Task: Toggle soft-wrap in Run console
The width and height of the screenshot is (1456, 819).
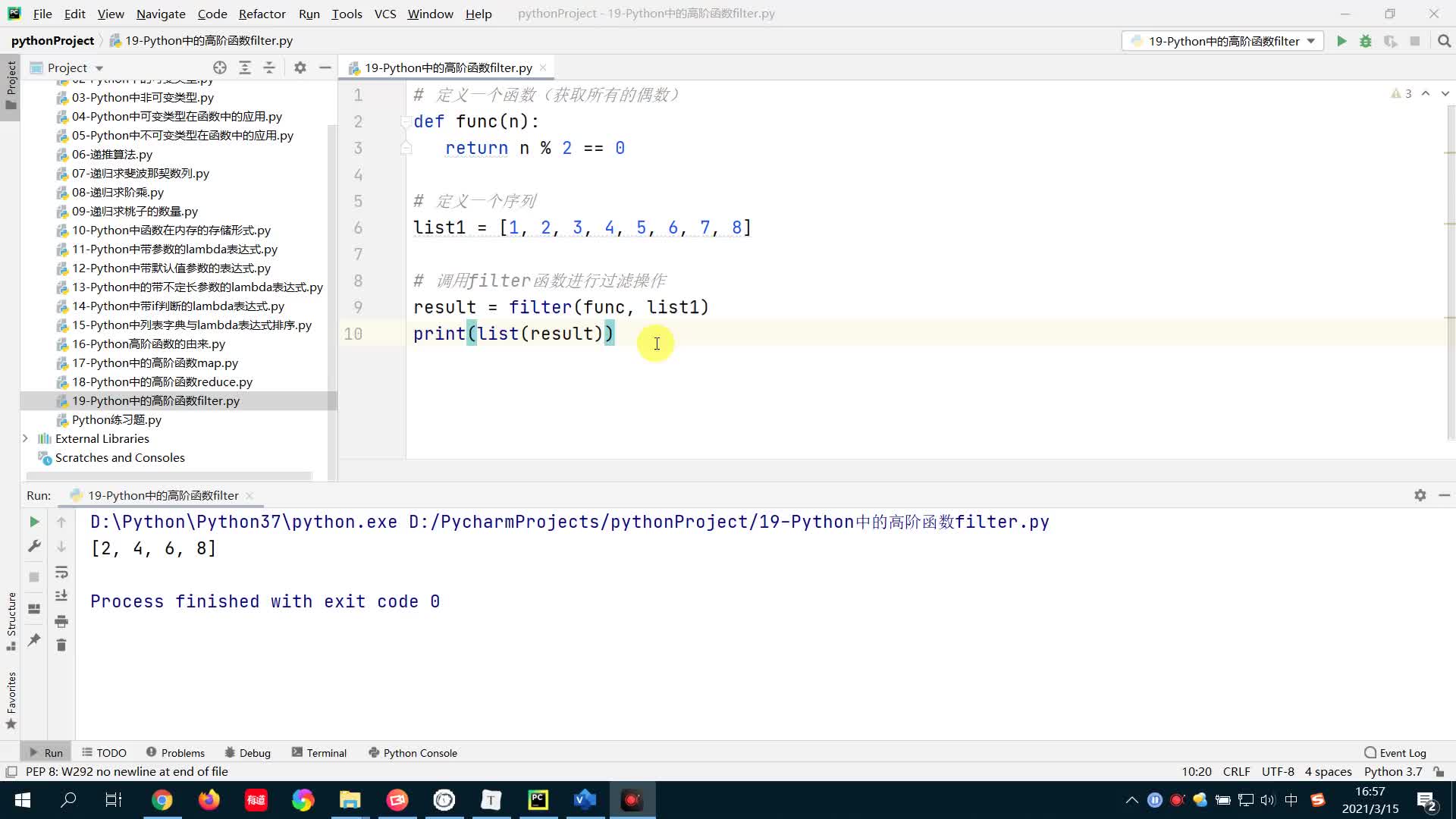Action: click(x=61, y=572)
